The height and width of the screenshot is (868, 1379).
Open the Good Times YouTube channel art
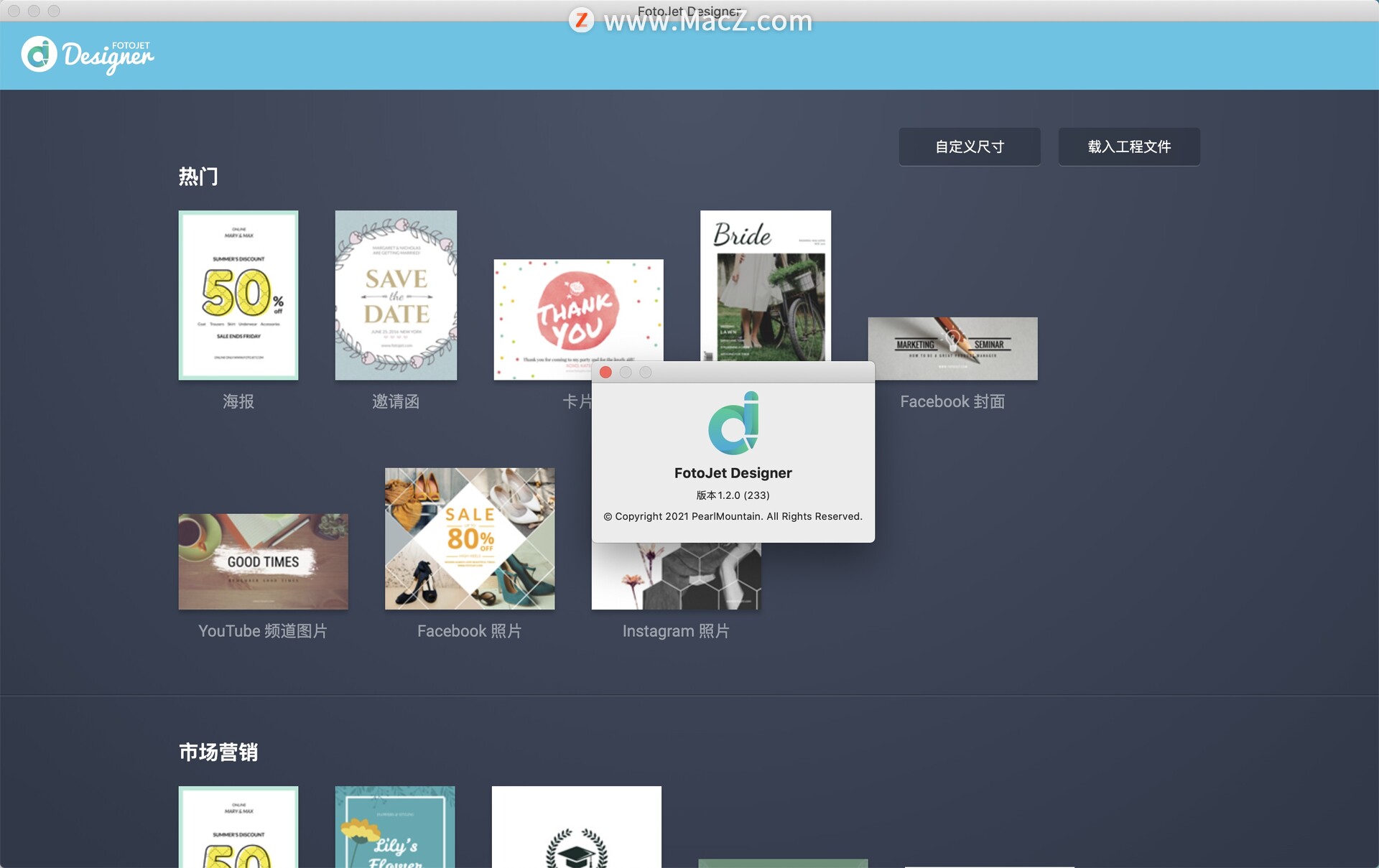263,561
